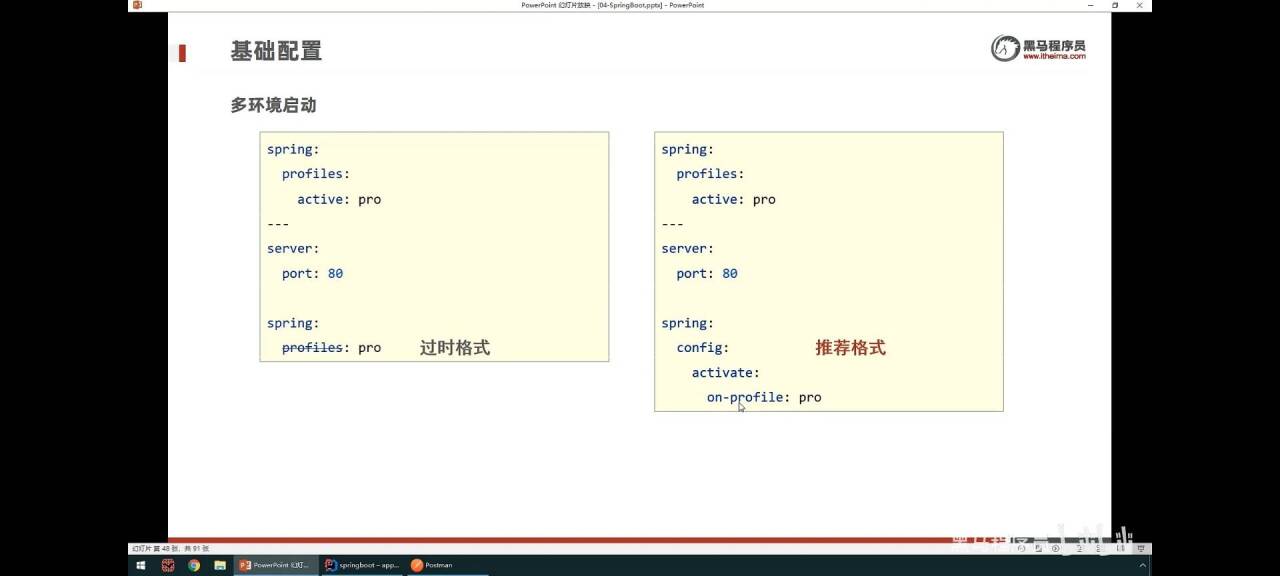Click the 推荐格式 label
The width and height of the screenshot is (1280, 576).
click(x=850, y=348)
